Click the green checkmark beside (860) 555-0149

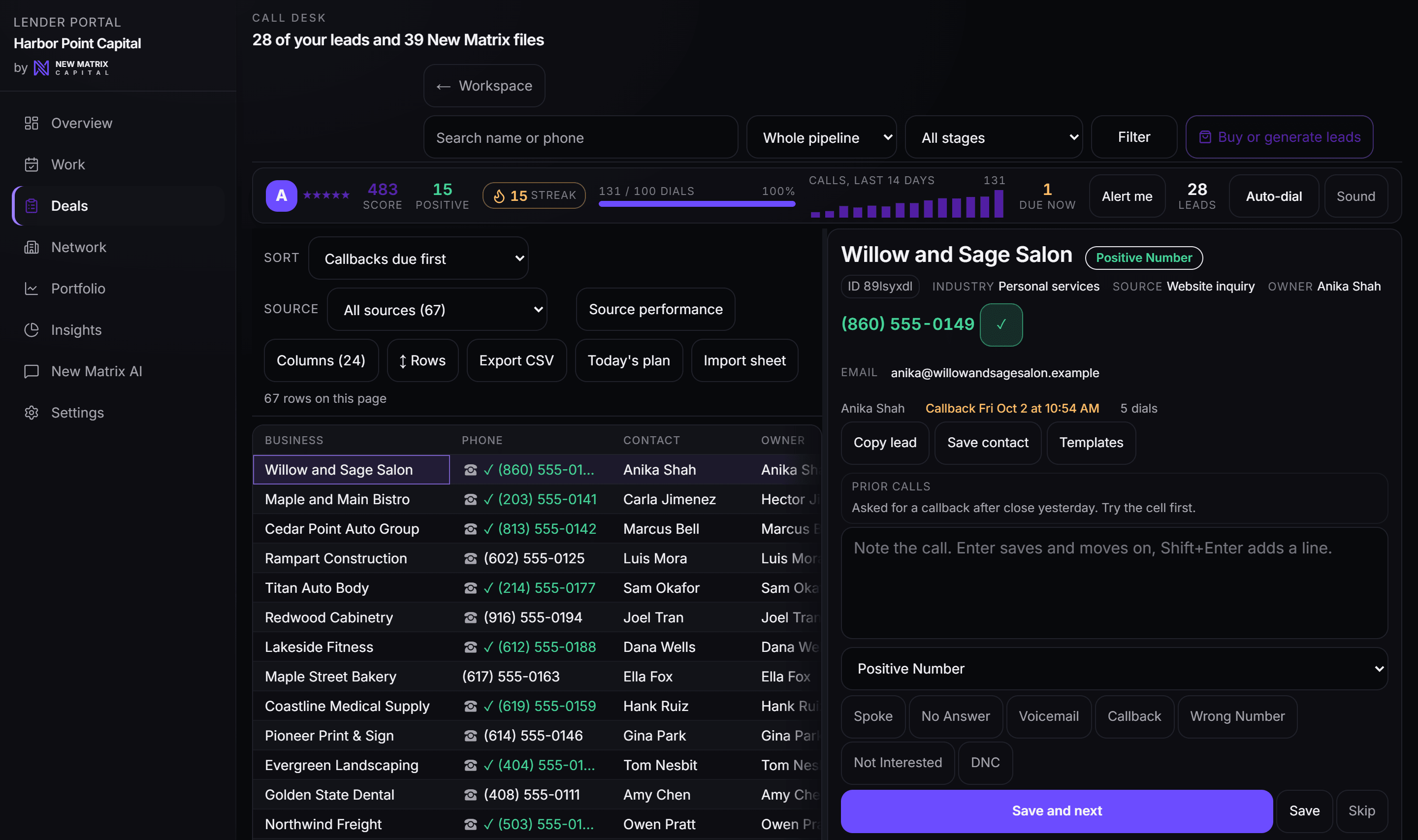point(1001,324)
